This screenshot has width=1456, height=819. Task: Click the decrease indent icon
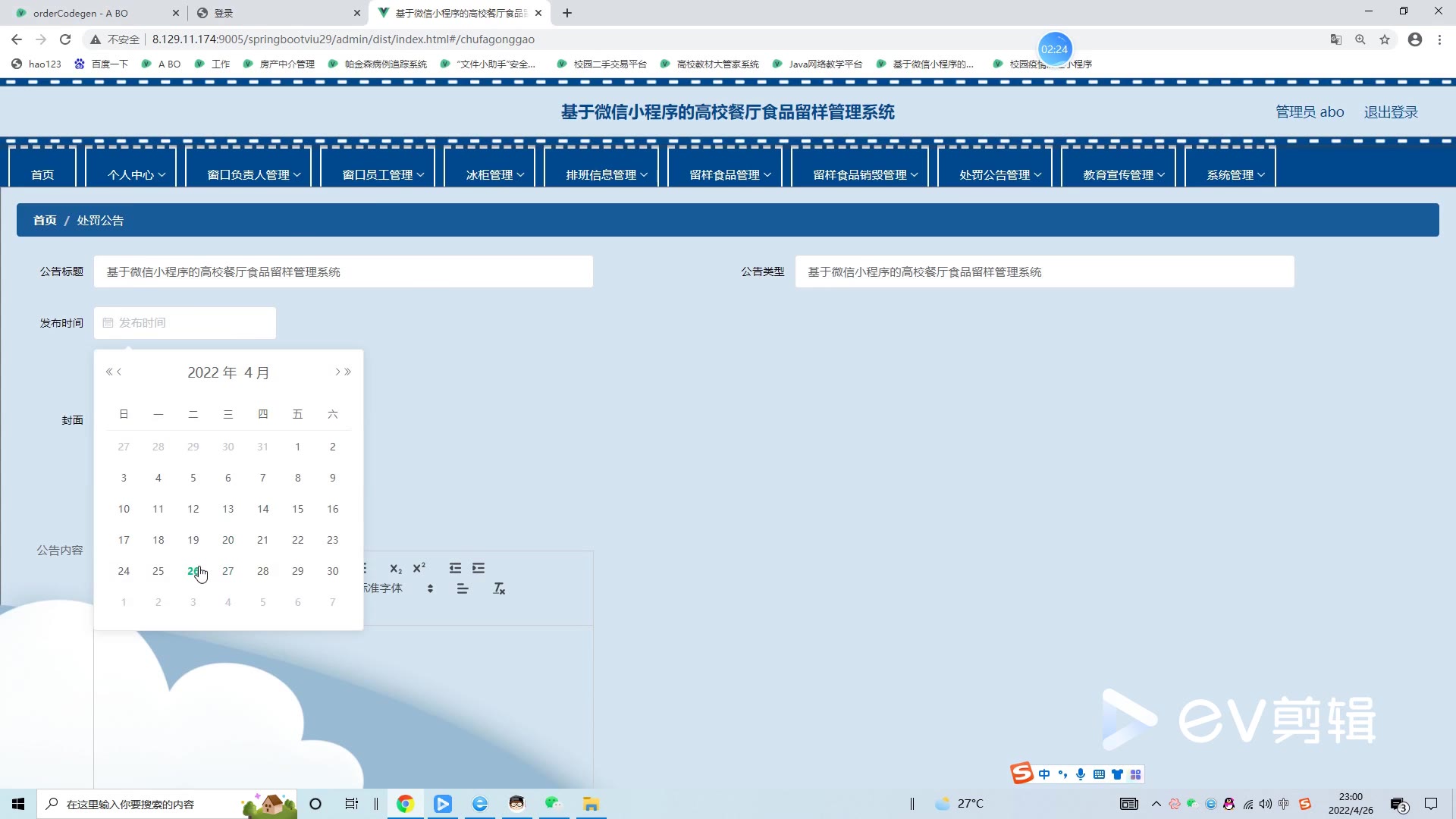coord(455,568)
